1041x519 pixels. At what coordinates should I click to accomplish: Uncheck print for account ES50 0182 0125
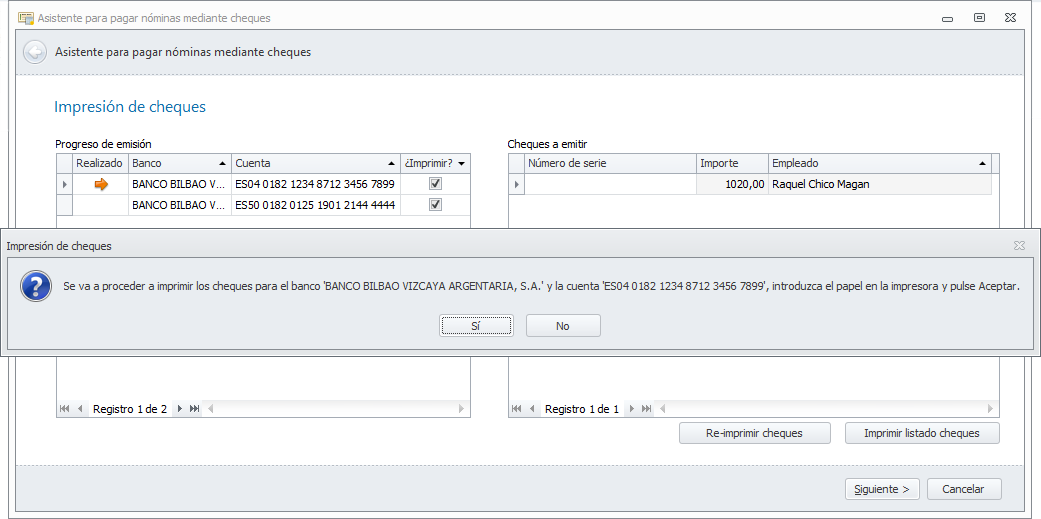click(x=436, y=205)
